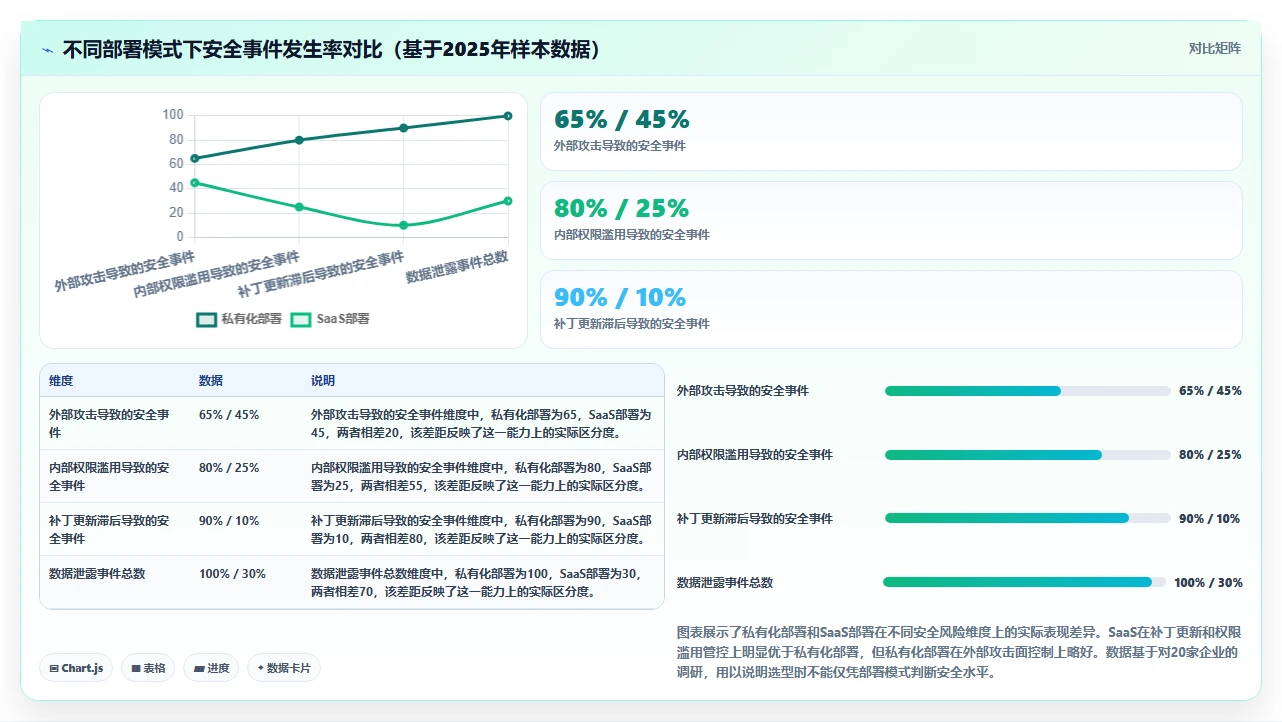Screen dimensions: 1282x722
Task: Click the lightning icon beside the page title
Action: pyautogui.click(x=47, y=50)
